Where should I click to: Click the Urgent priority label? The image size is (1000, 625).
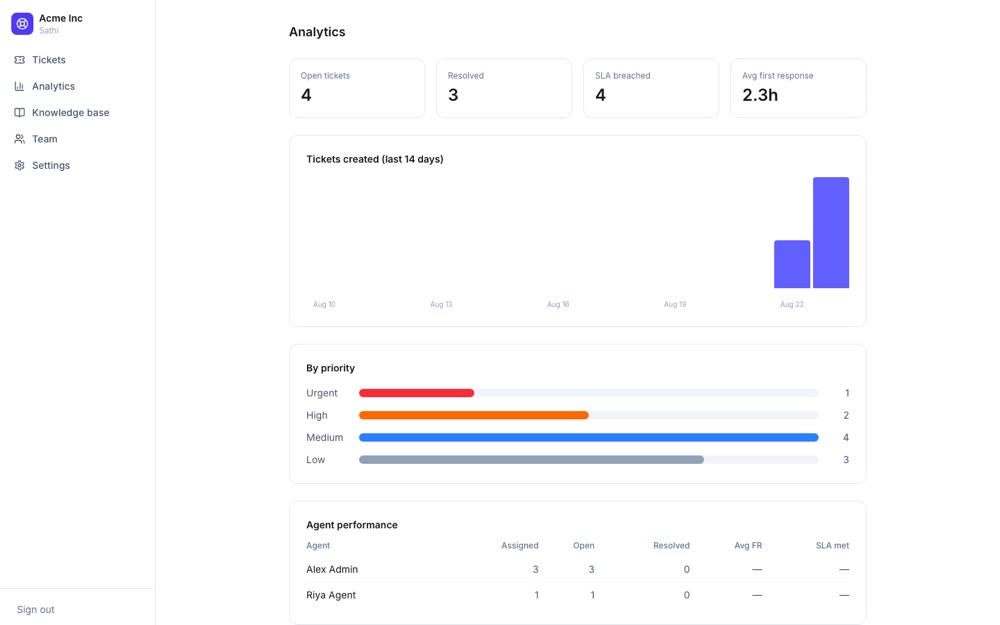coord(322,393)
